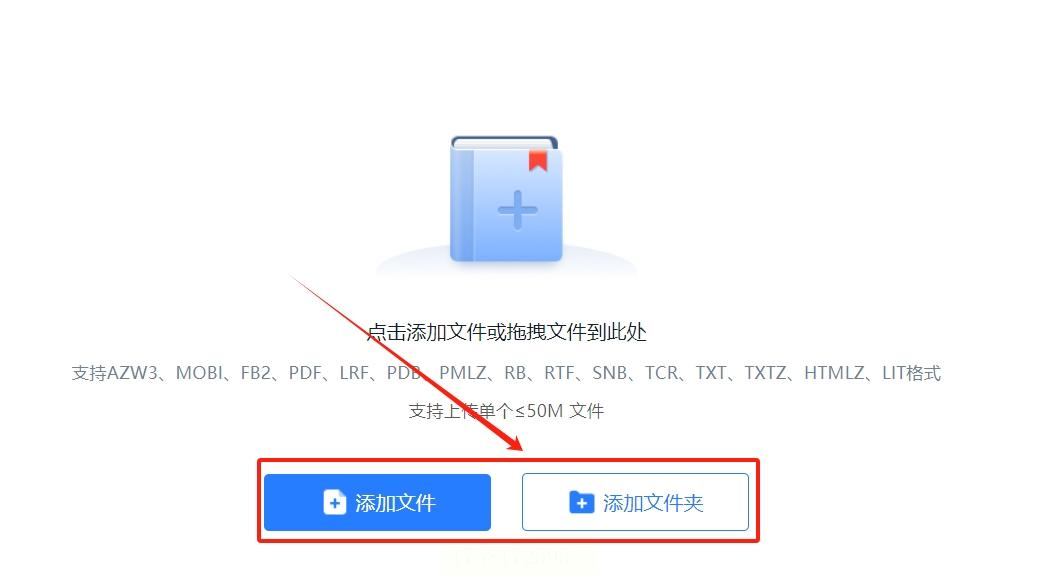Click the PDF format label

coord(305,373)
